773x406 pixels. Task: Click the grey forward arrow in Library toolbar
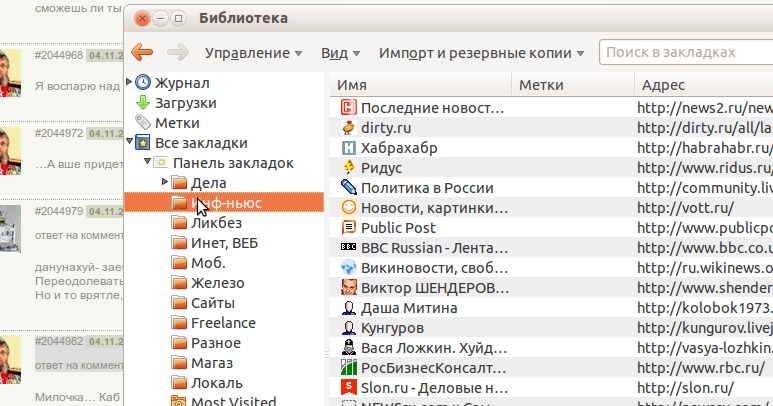177,52
